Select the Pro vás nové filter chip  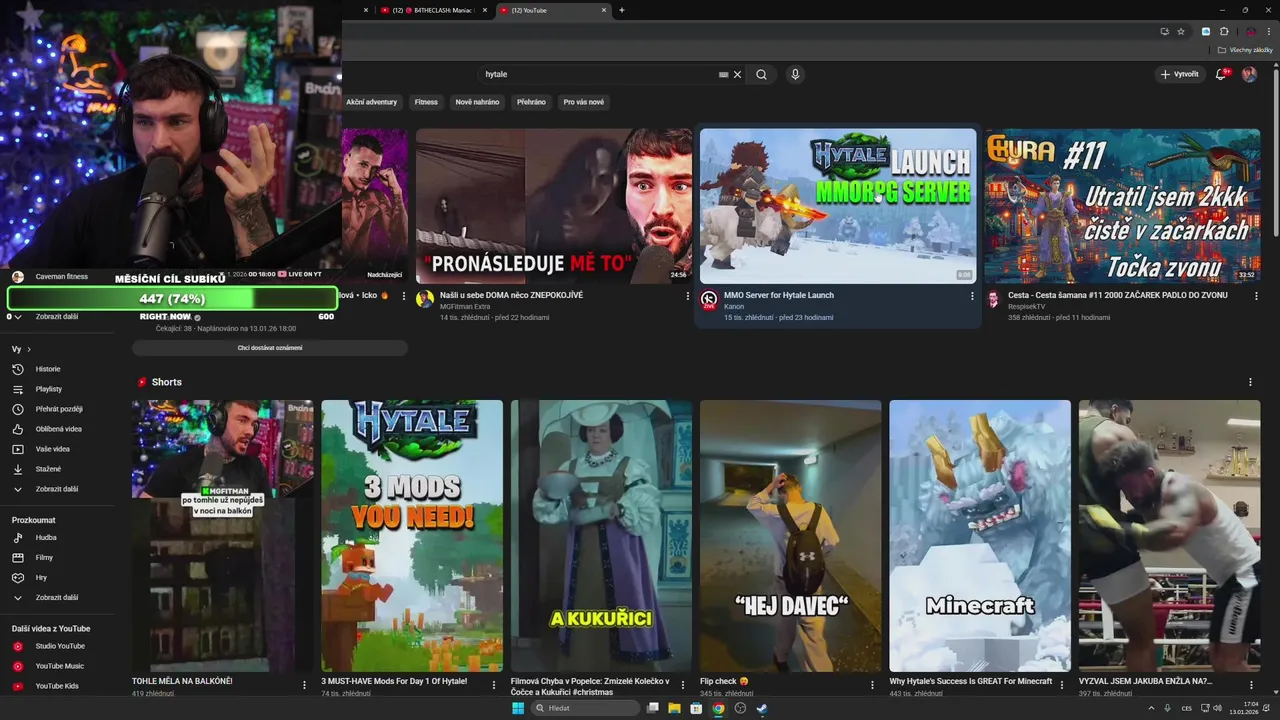point(583,102)
